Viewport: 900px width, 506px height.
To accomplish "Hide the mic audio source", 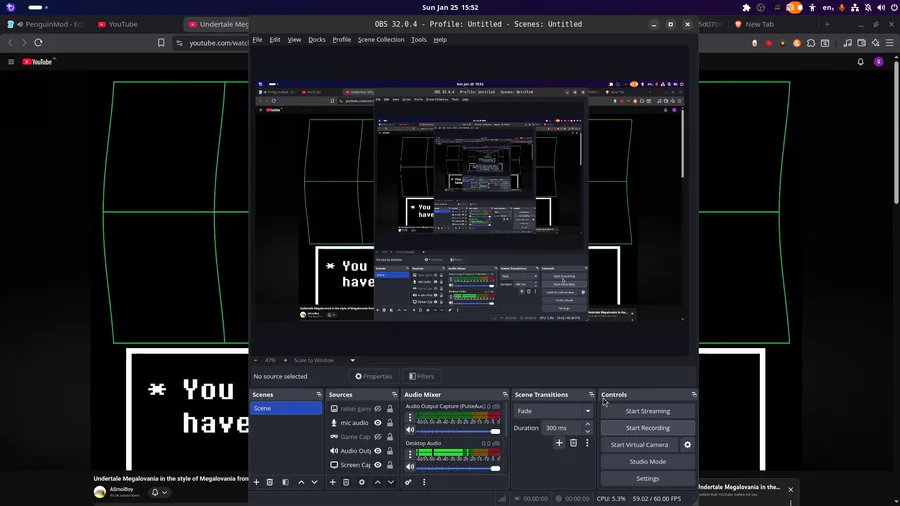I will (x=378, y=423).
